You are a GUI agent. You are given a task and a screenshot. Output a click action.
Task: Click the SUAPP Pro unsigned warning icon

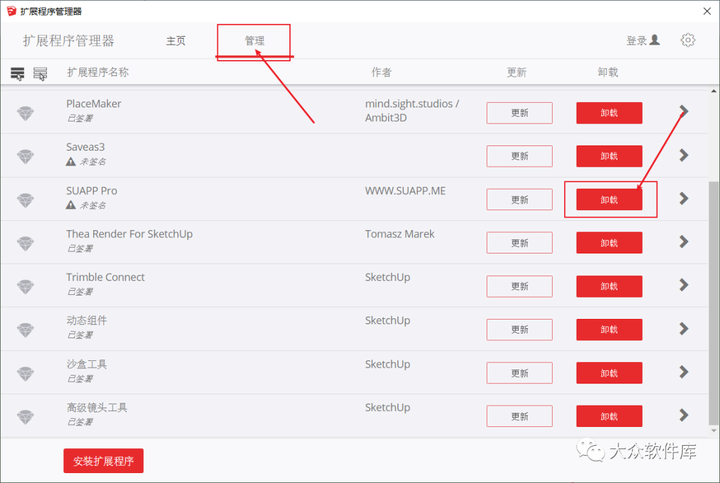pyautogui.click(x=71, y=205)
